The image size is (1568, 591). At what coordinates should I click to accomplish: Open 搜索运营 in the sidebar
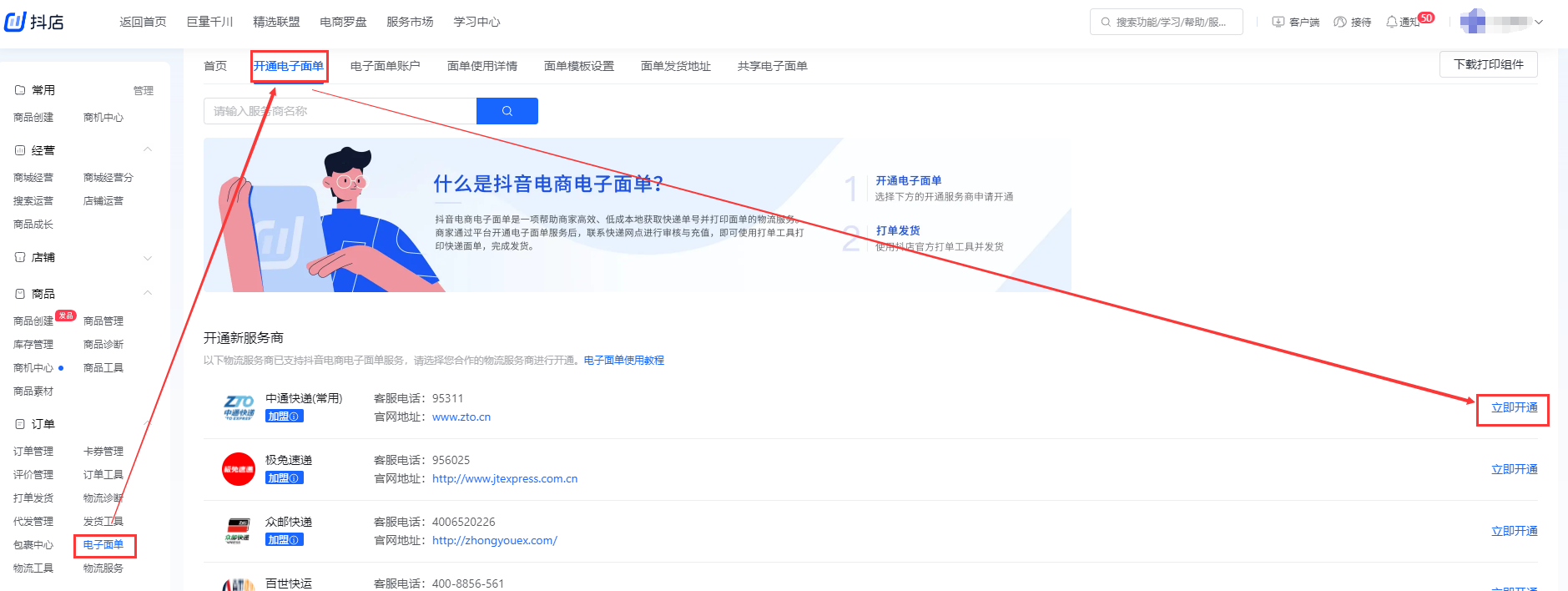pos(33,200)
